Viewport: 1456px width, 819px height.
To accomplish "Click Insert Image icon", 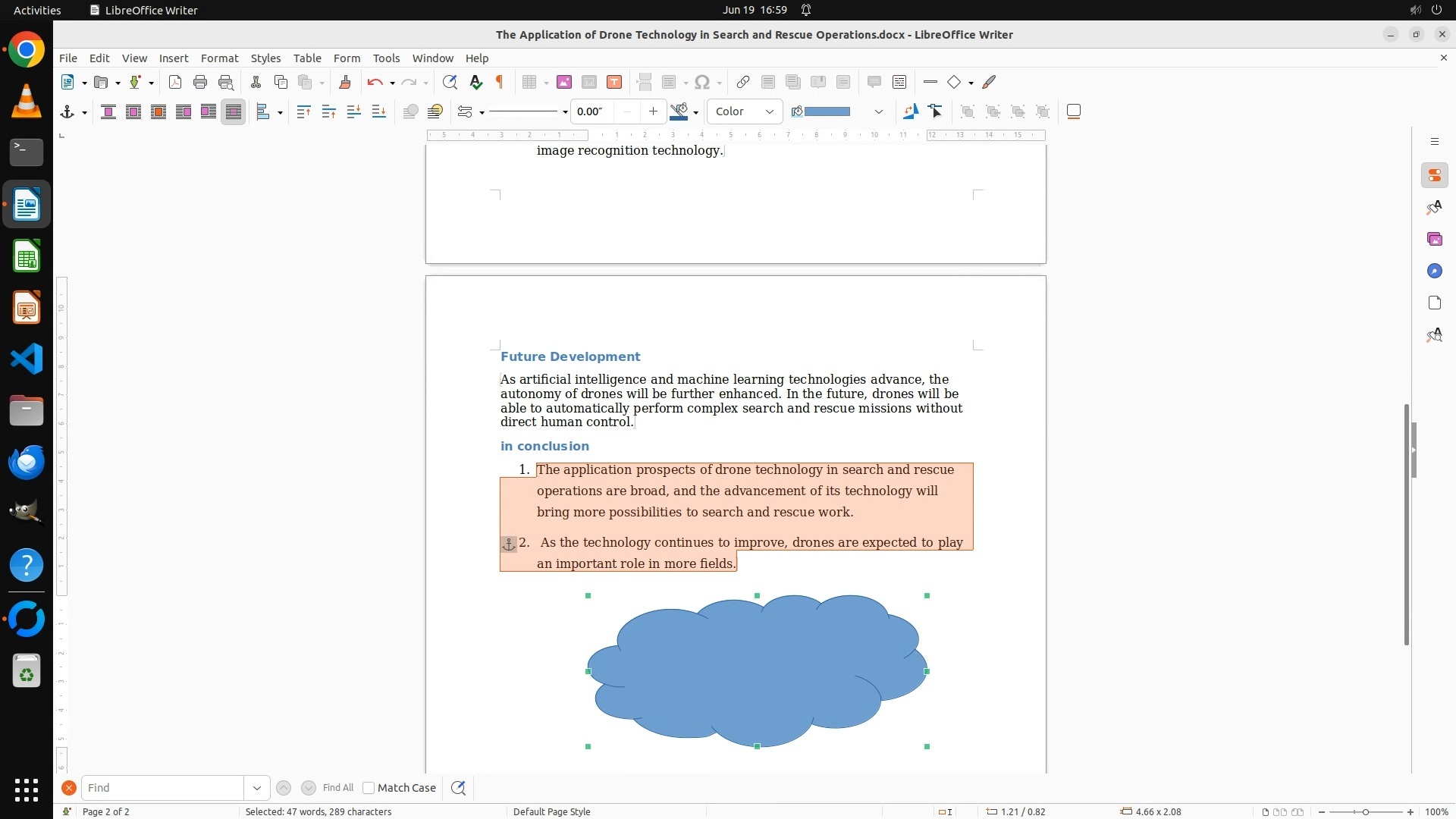I will pyautogui.click(x=563, y=82).
